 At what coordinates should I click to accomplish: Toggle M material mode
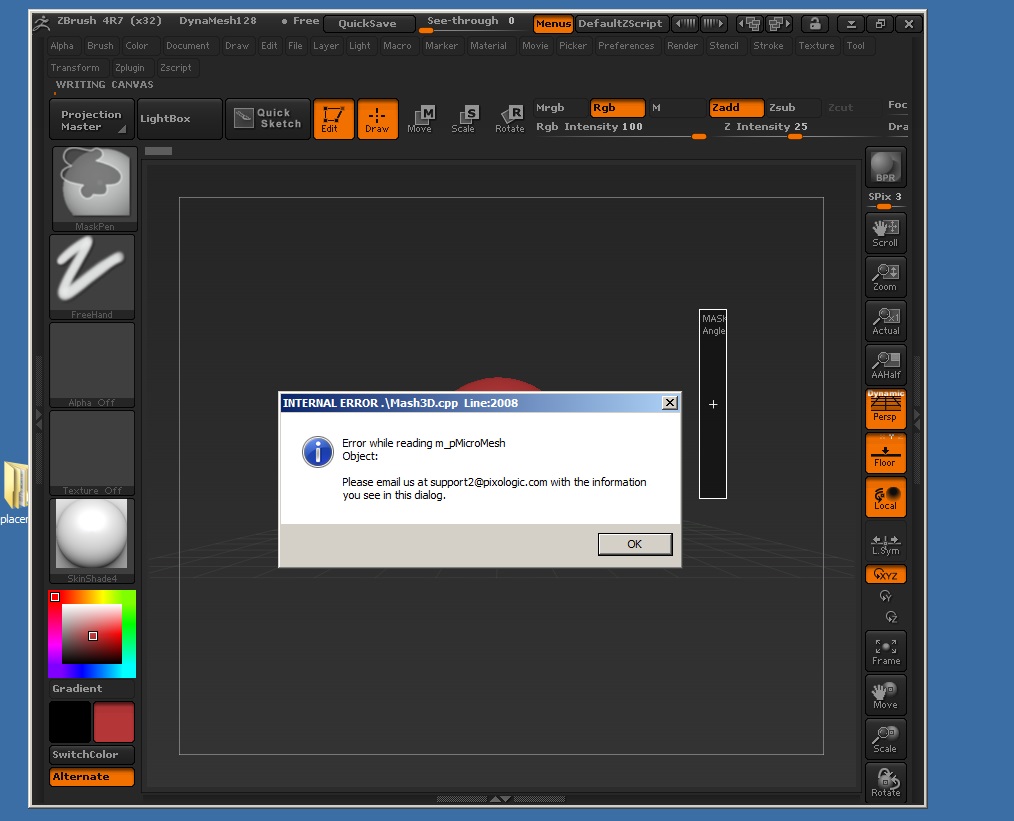click(x=676, y=107)
